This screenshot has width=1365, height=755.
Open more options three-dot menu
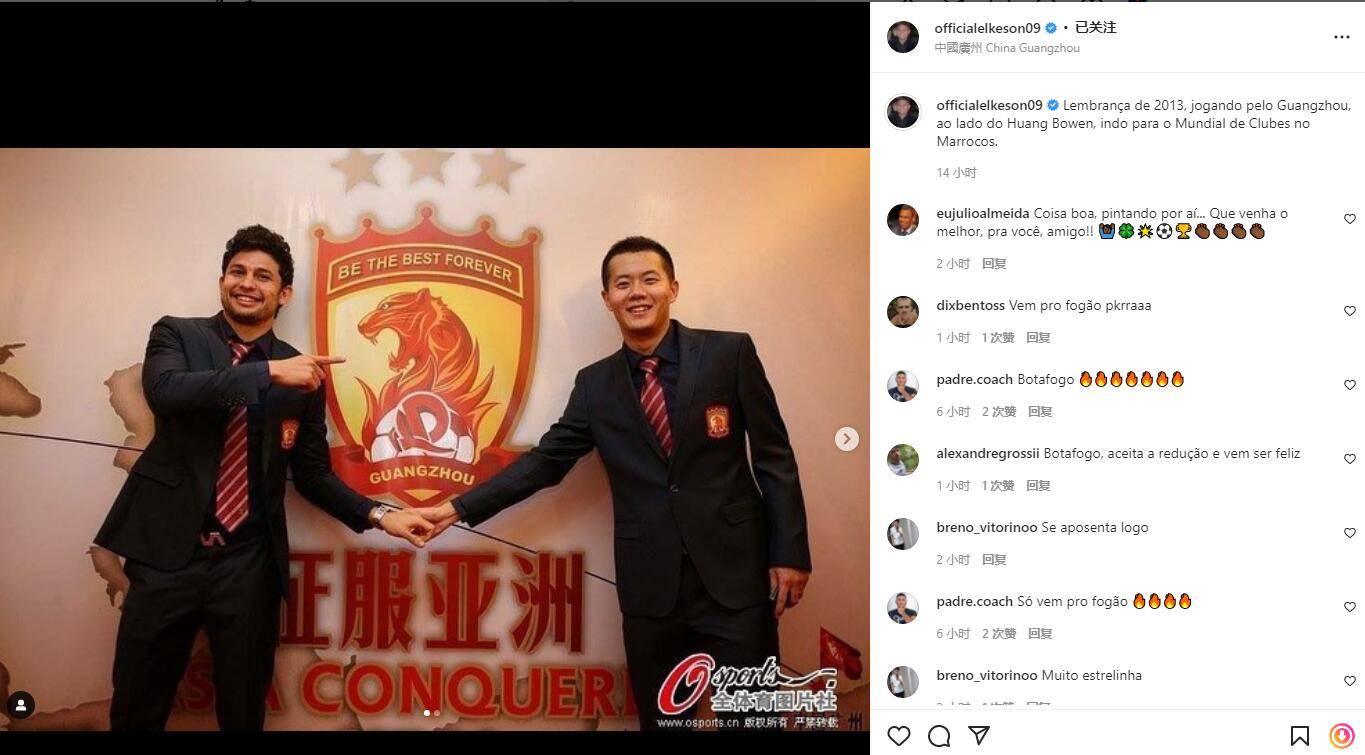click(x=1342, y=37)
